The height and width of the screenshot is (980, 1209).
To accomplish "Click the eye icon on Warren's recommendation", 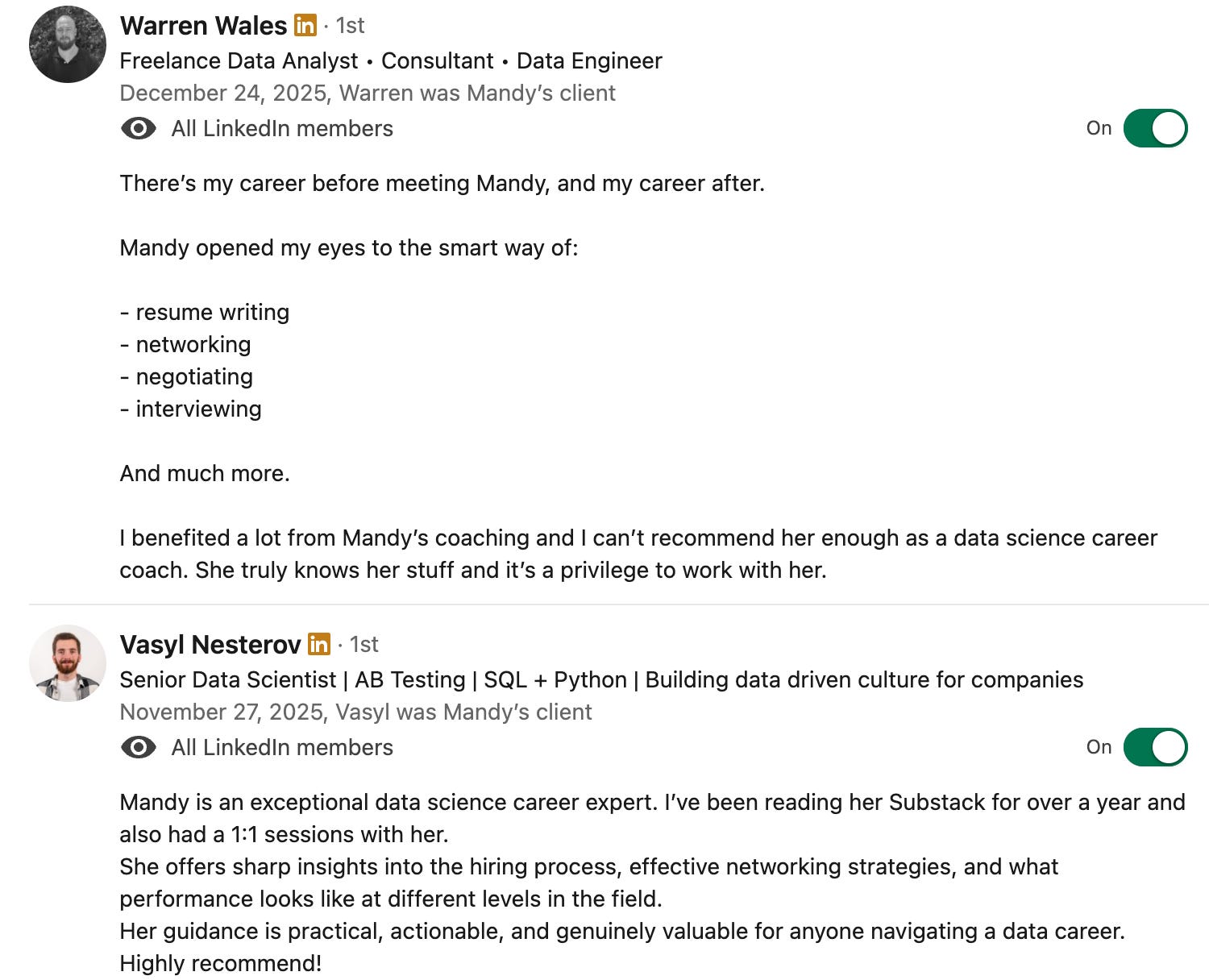I will [139, 128].
